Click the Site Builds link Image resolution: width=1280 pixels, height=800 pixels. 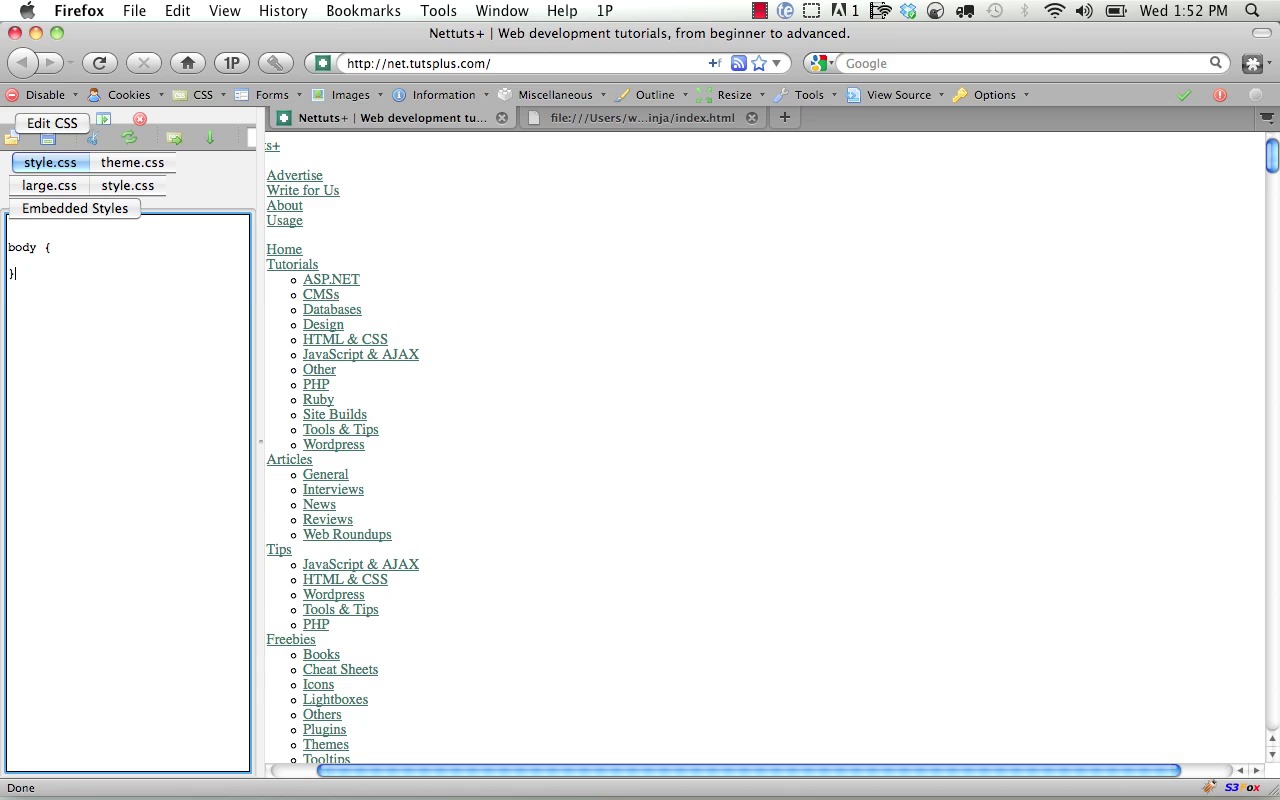(x=335, y=414)
